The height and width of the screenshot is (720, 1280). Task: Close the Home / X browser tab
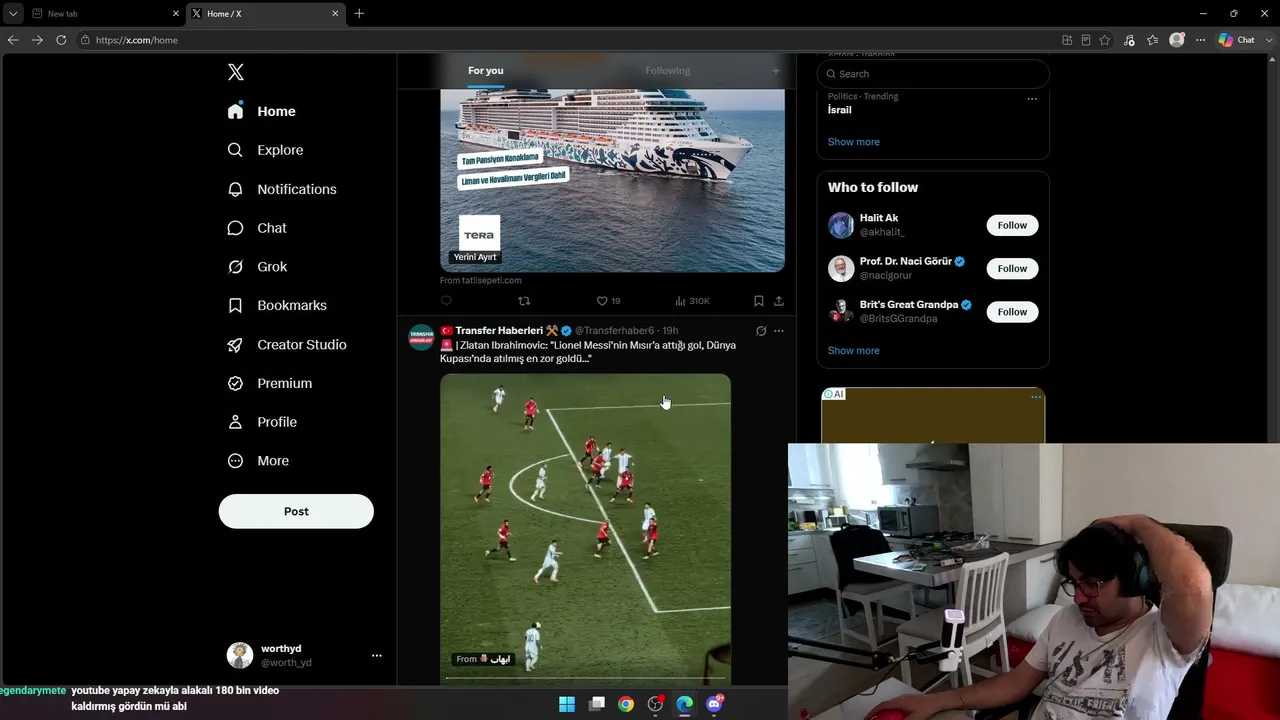335,14
